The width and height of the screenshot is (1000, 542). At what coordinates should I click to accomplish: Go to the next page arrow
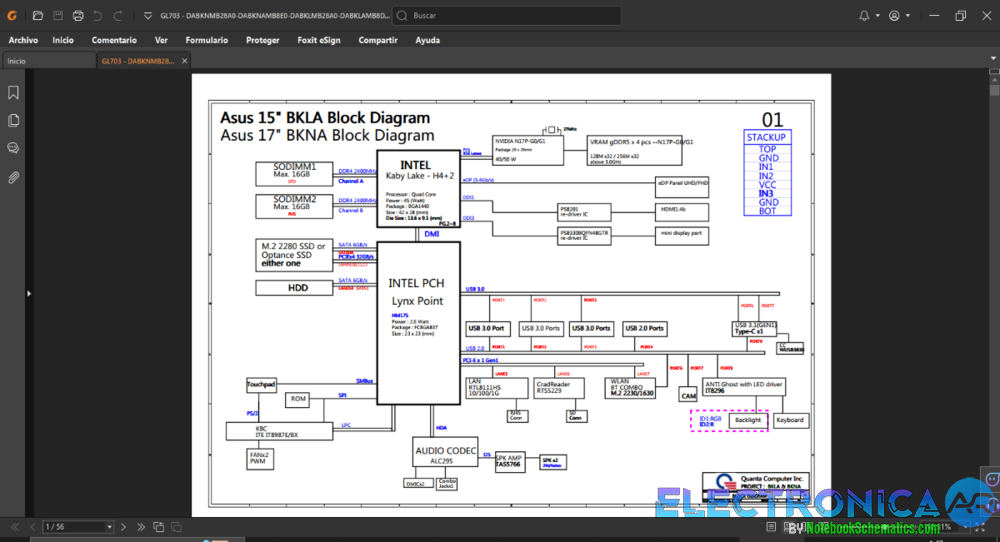pos(123,527)
